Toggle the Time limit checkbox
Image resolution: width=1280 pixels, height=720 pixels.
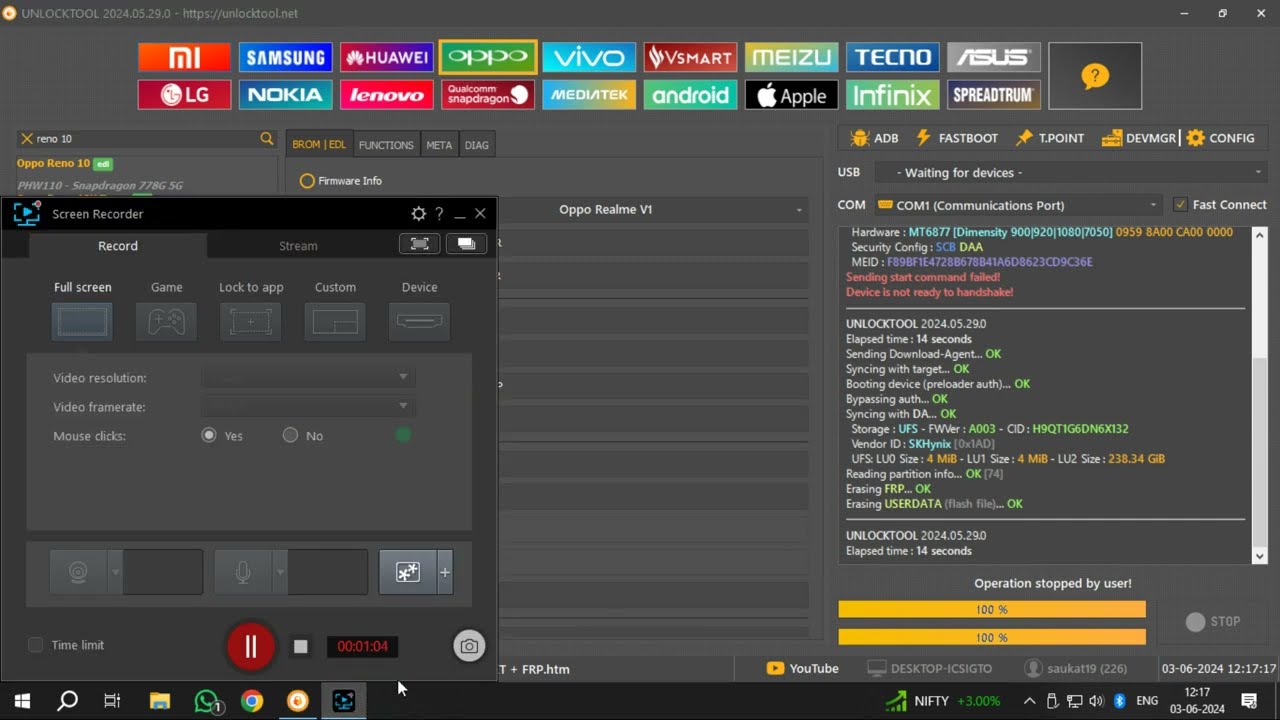click(35, 645)
